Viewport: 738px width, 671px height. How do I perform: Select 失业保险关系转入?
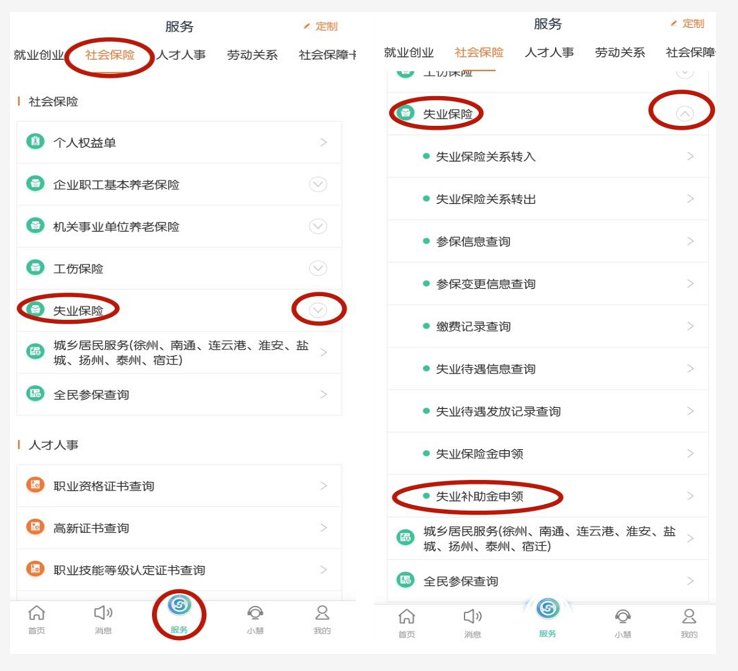(x=547, y=156)
